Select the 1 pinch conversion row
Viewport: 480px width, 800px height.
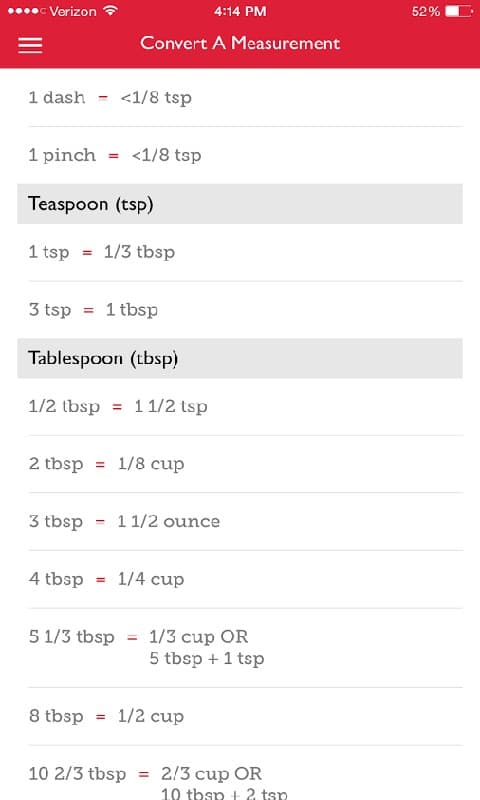[245, 155]
